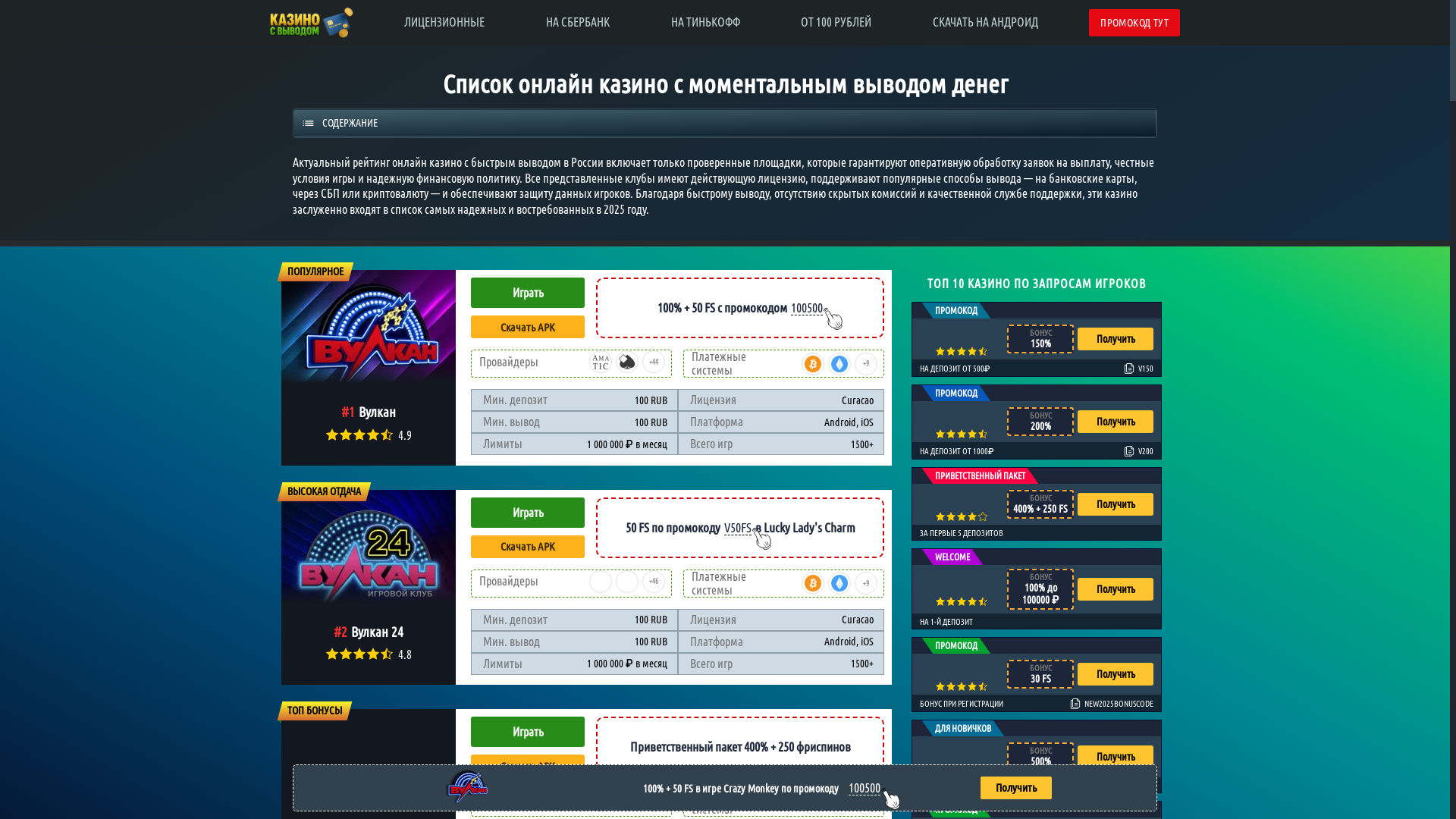Show +9 more payment systems for Вулкан
Screen dimensions: 1456x819
click(x=866, y=364)
